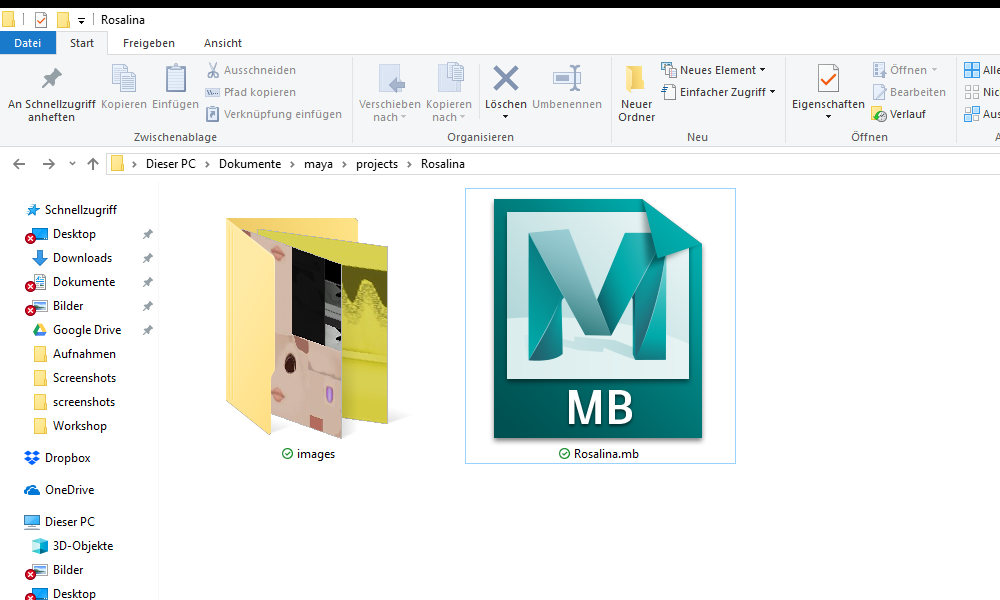Open Google Drive in sidebar
Image resolution: width=1000 pixels, height=600 pixels.
coord(87,330)
